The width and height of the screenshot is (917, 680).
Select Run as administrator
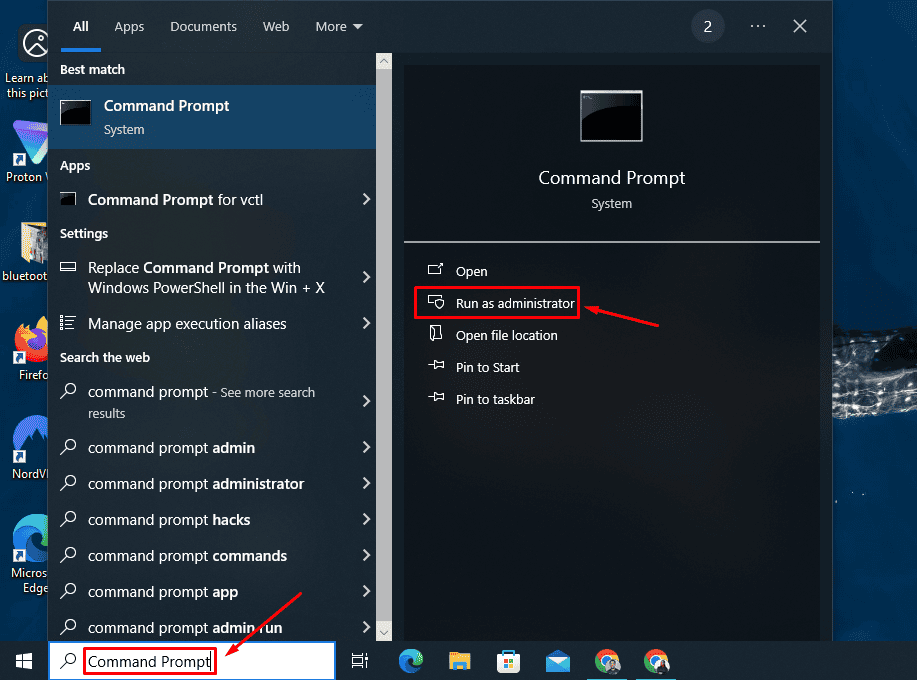pyautogui.click(x=515, y=303)
